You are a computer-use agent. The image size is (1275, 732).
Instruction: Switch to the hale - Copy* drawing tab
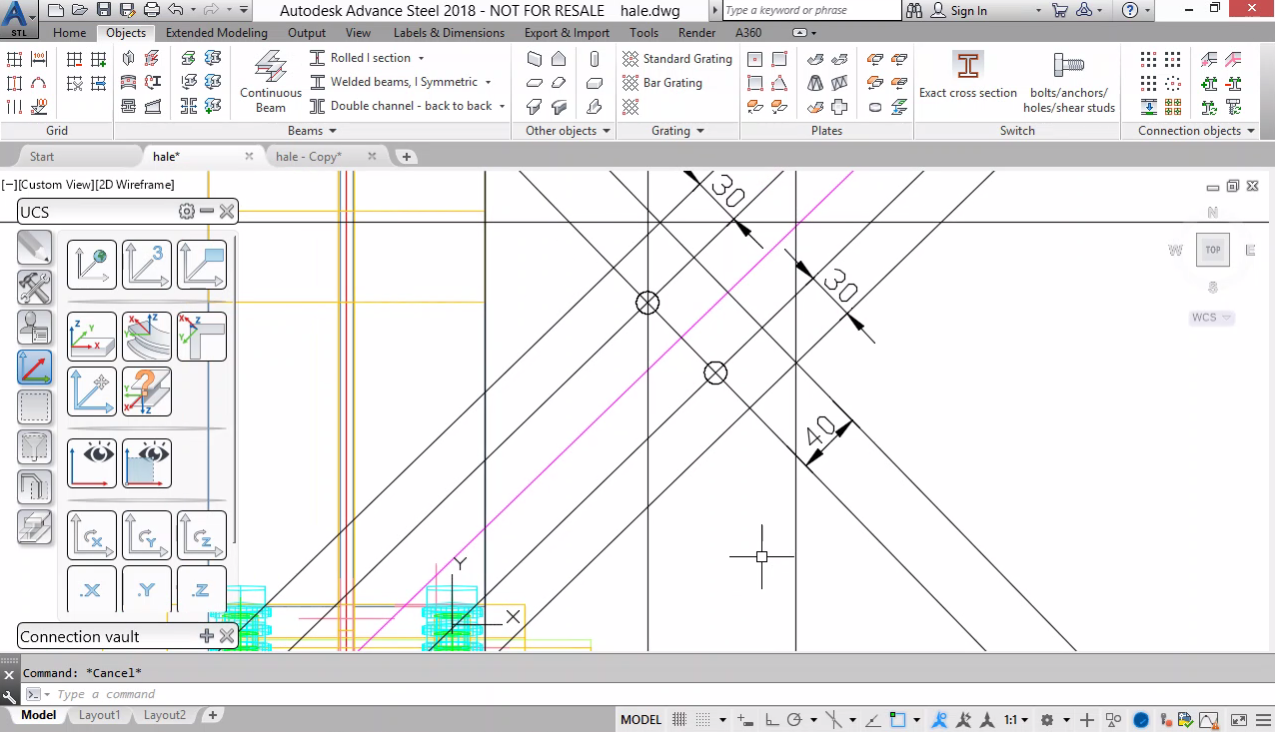[x=309, y=157]
